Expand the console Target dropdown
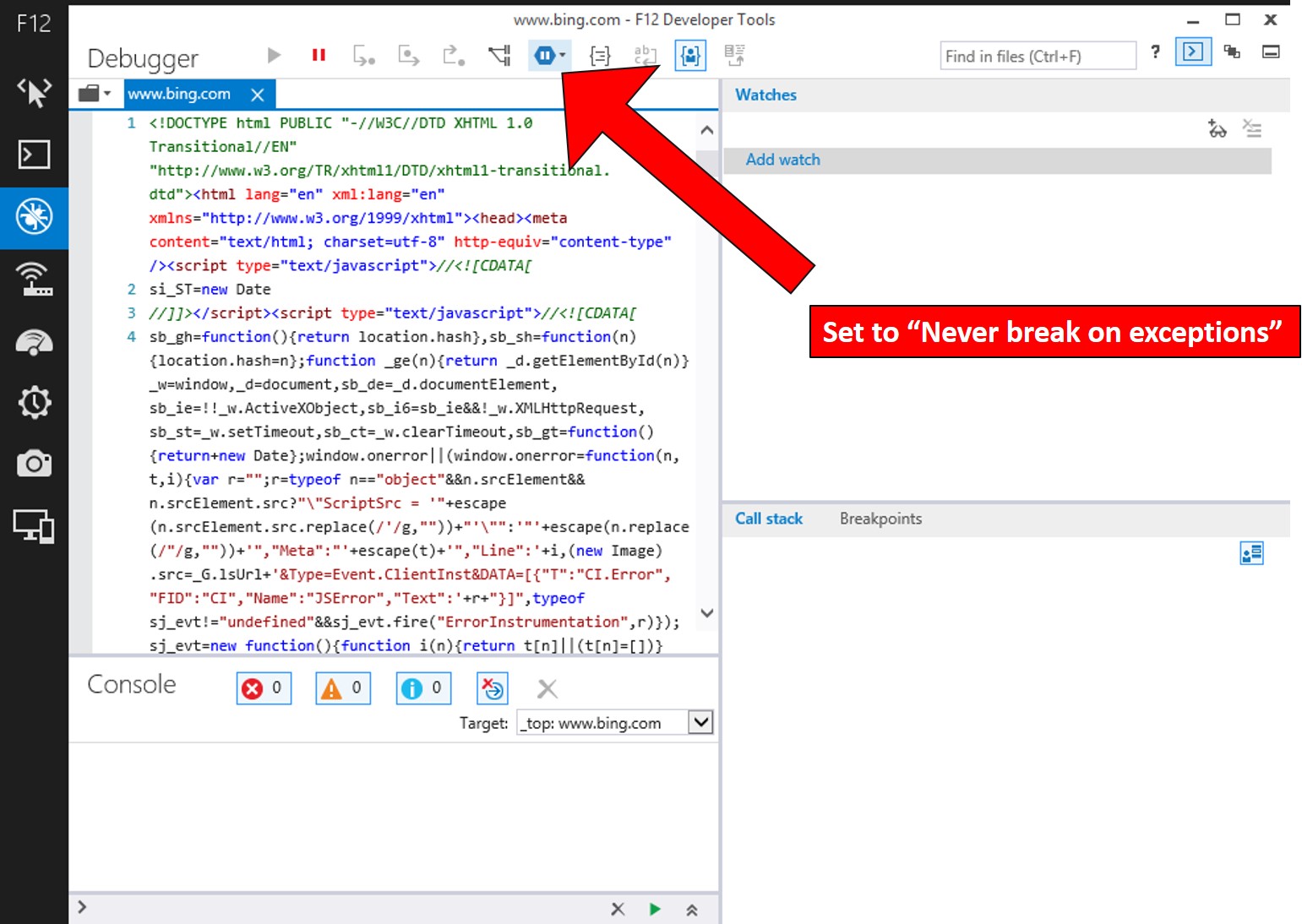 tap(700, 723)
